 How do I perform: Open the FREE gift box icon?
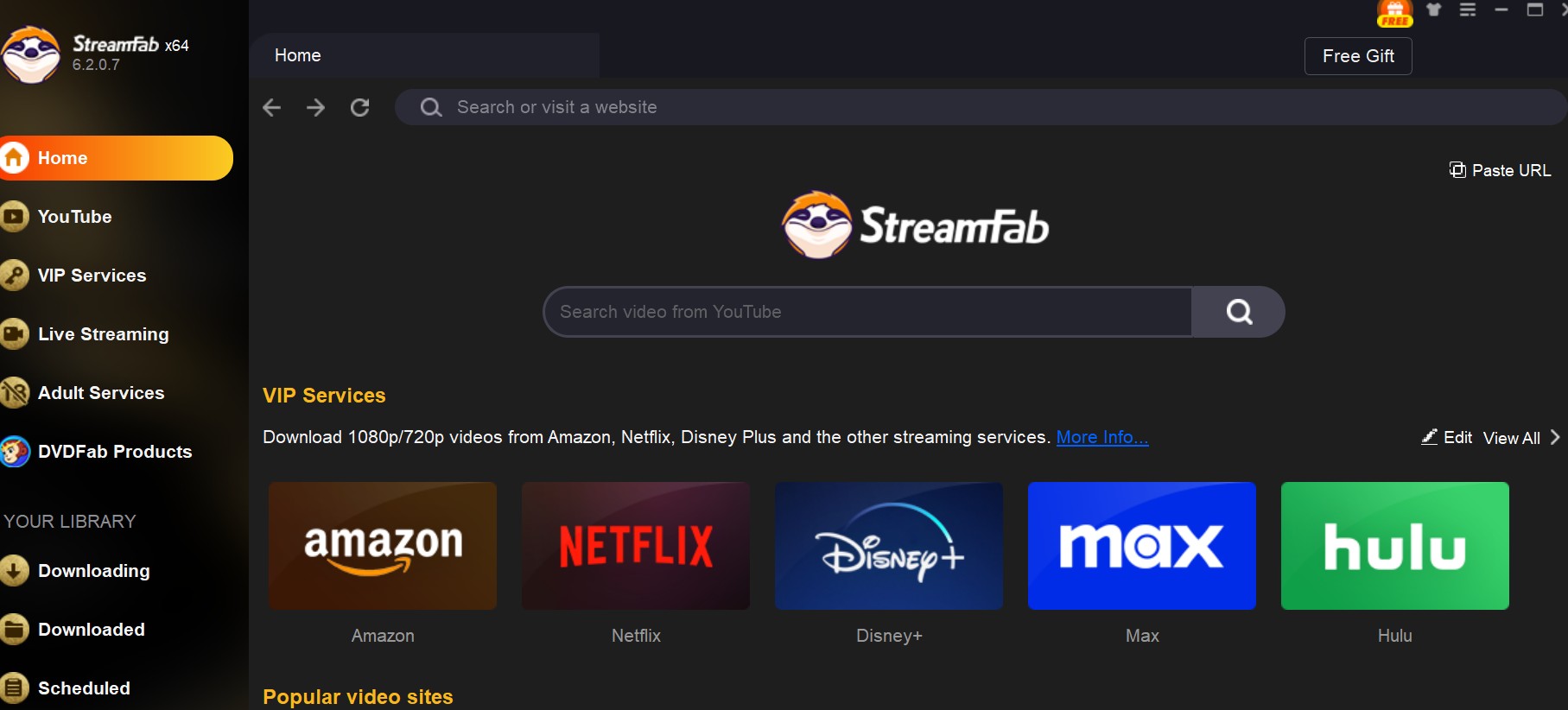coord(1394,13)
